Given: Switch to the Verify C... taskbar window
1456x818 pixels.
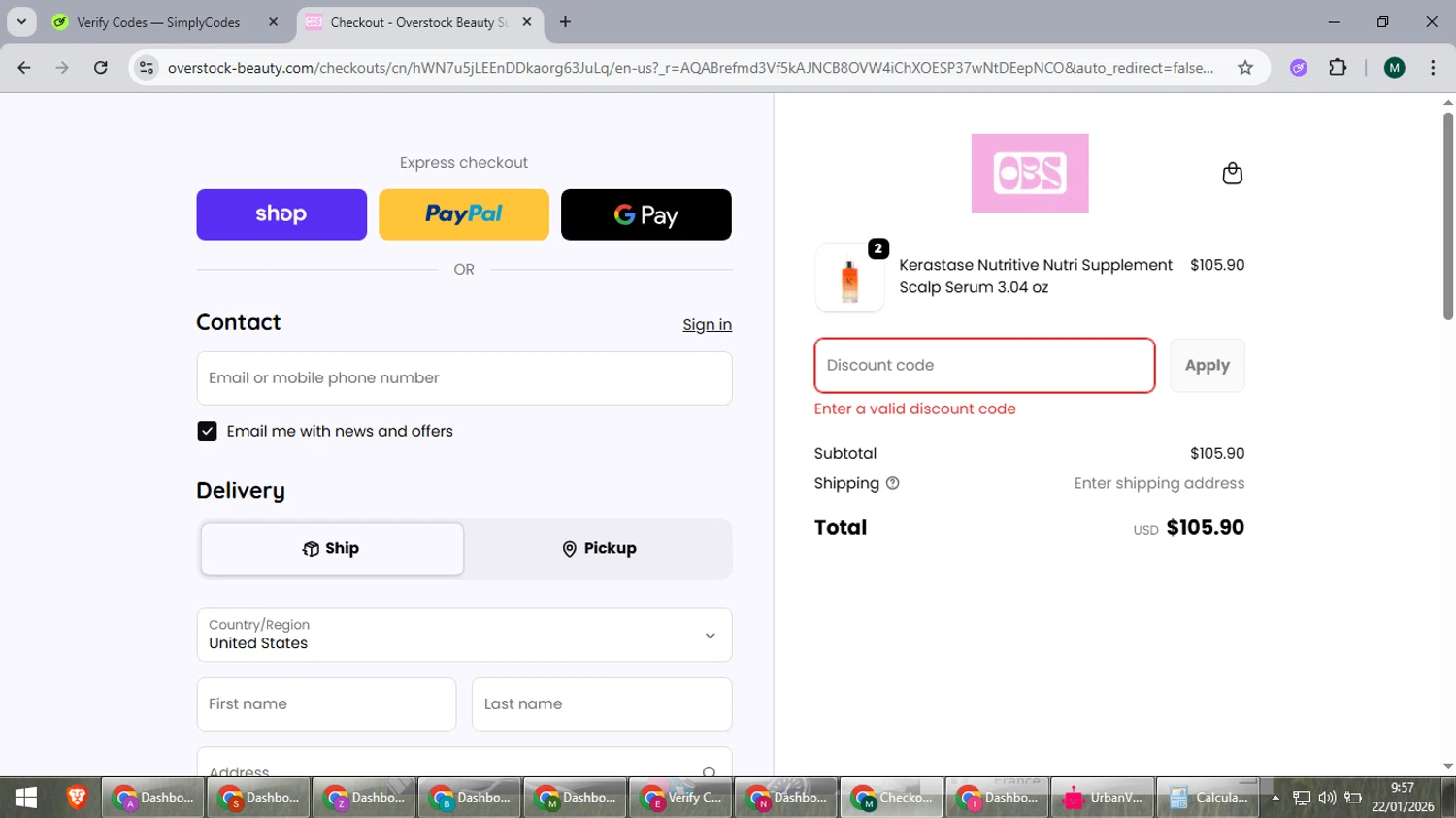Looking at the screenshot, I should 680,798.
